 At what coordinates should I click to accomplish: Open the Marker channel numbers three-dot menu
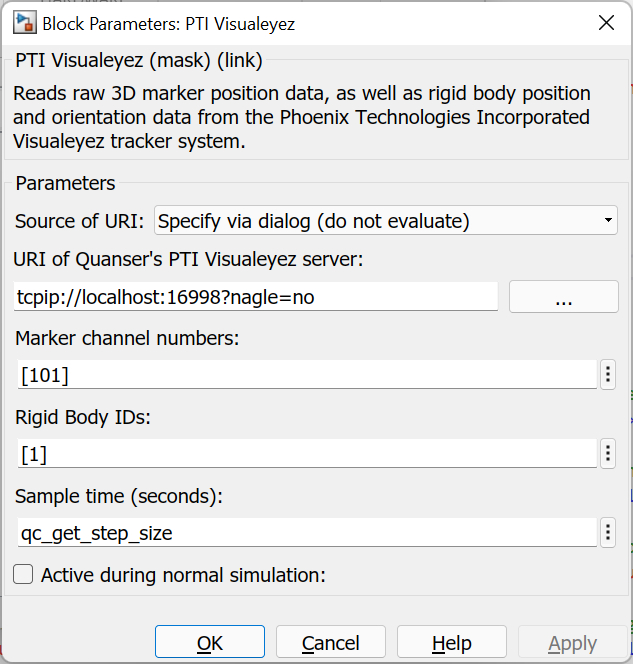tap(608, 375)
